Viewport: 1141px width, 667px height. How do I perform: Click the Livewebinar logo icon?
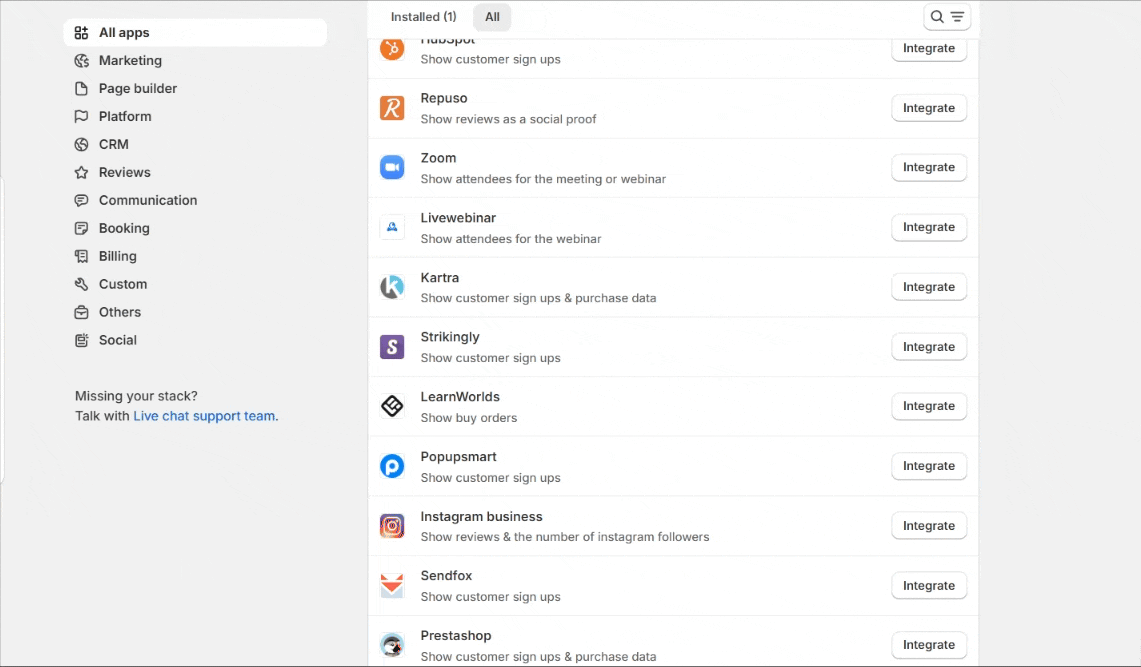pyautogui.click(x=392, y=227)
